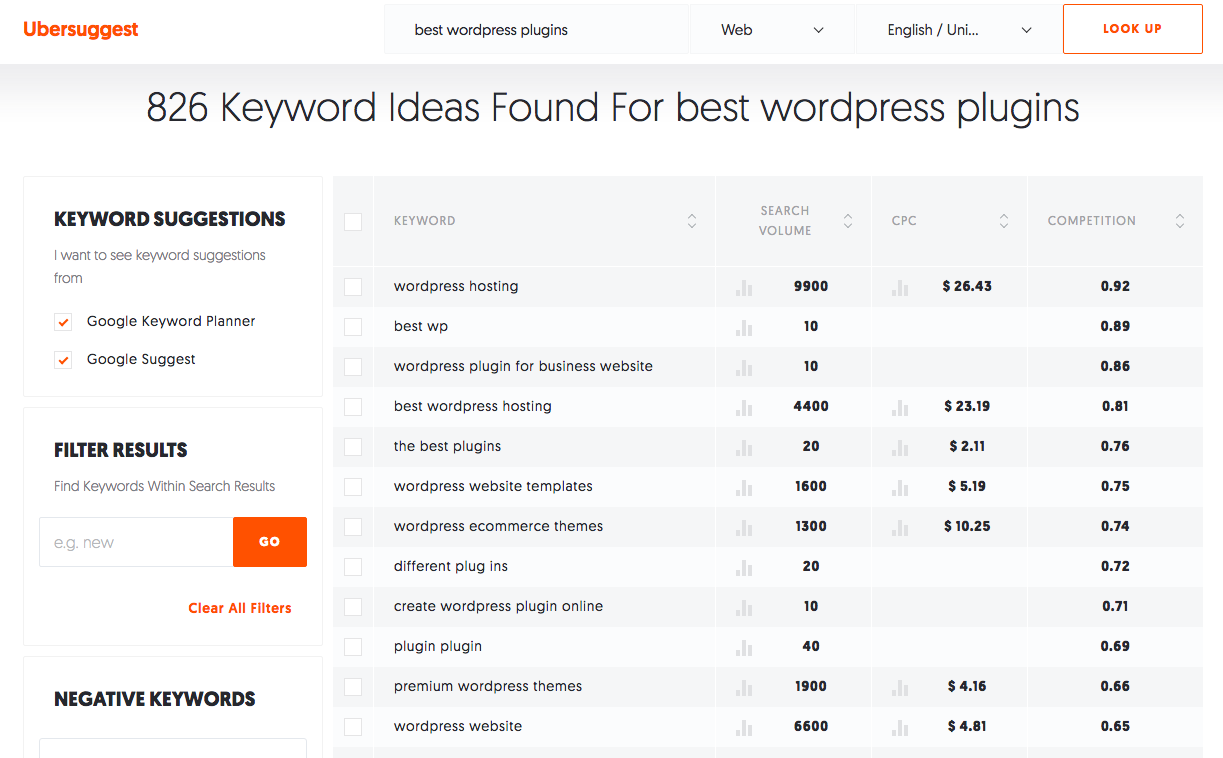Sort by the Competition column arrows
The width and height of the screenshot is (1223, 758).
1180,221
